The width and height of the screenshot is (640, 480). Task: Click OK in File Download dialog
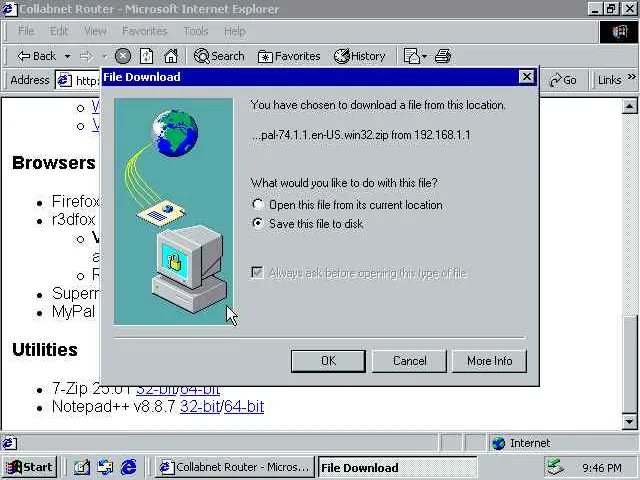pos(328,361)
